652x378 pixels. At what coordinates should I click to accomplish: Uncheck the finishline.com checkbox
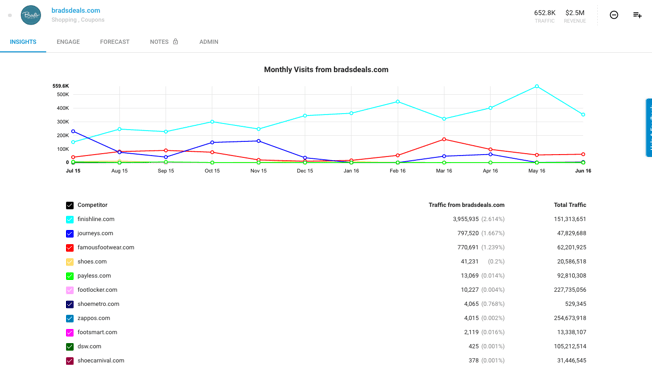click(x=70, y=220)
